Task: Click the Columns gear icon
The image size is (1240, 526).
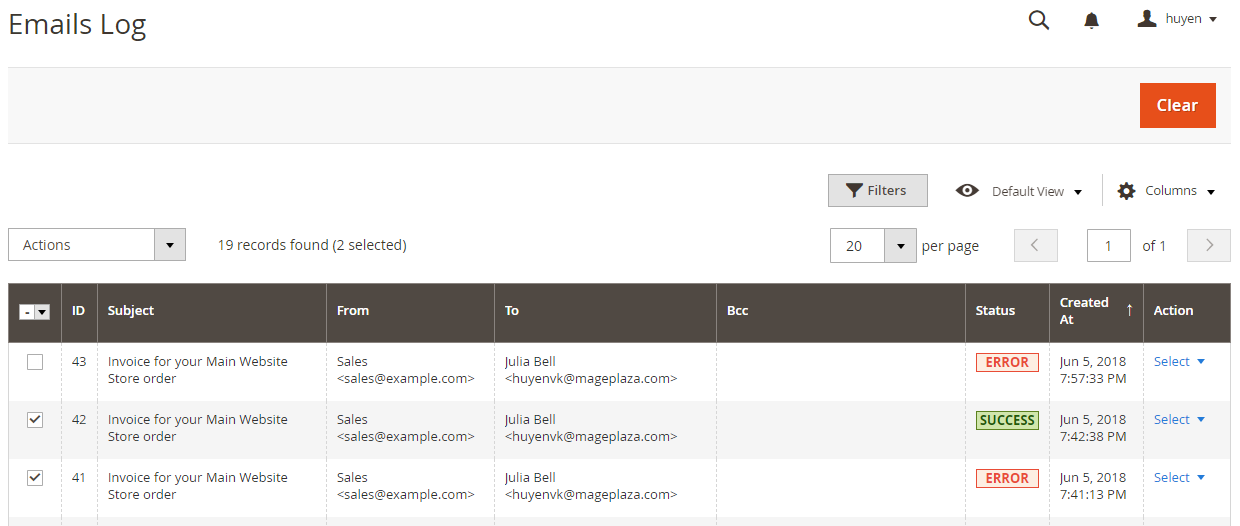Action: [x=1126, y=191]
